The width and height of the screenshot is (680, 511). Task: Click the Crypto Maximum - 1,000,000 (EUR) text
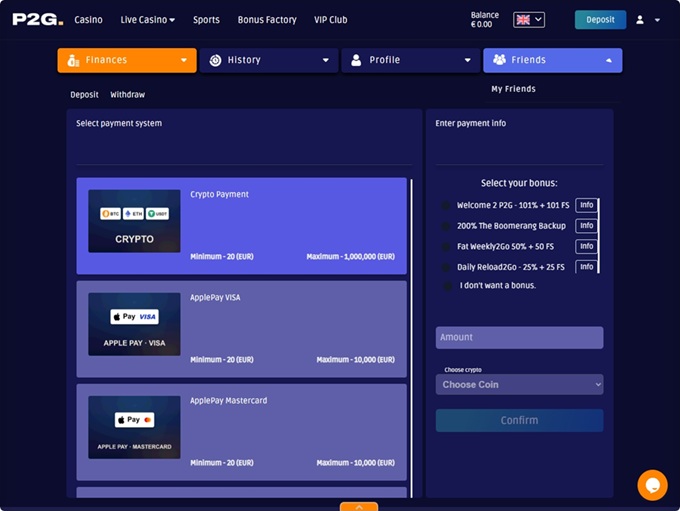tap(350, 257)
